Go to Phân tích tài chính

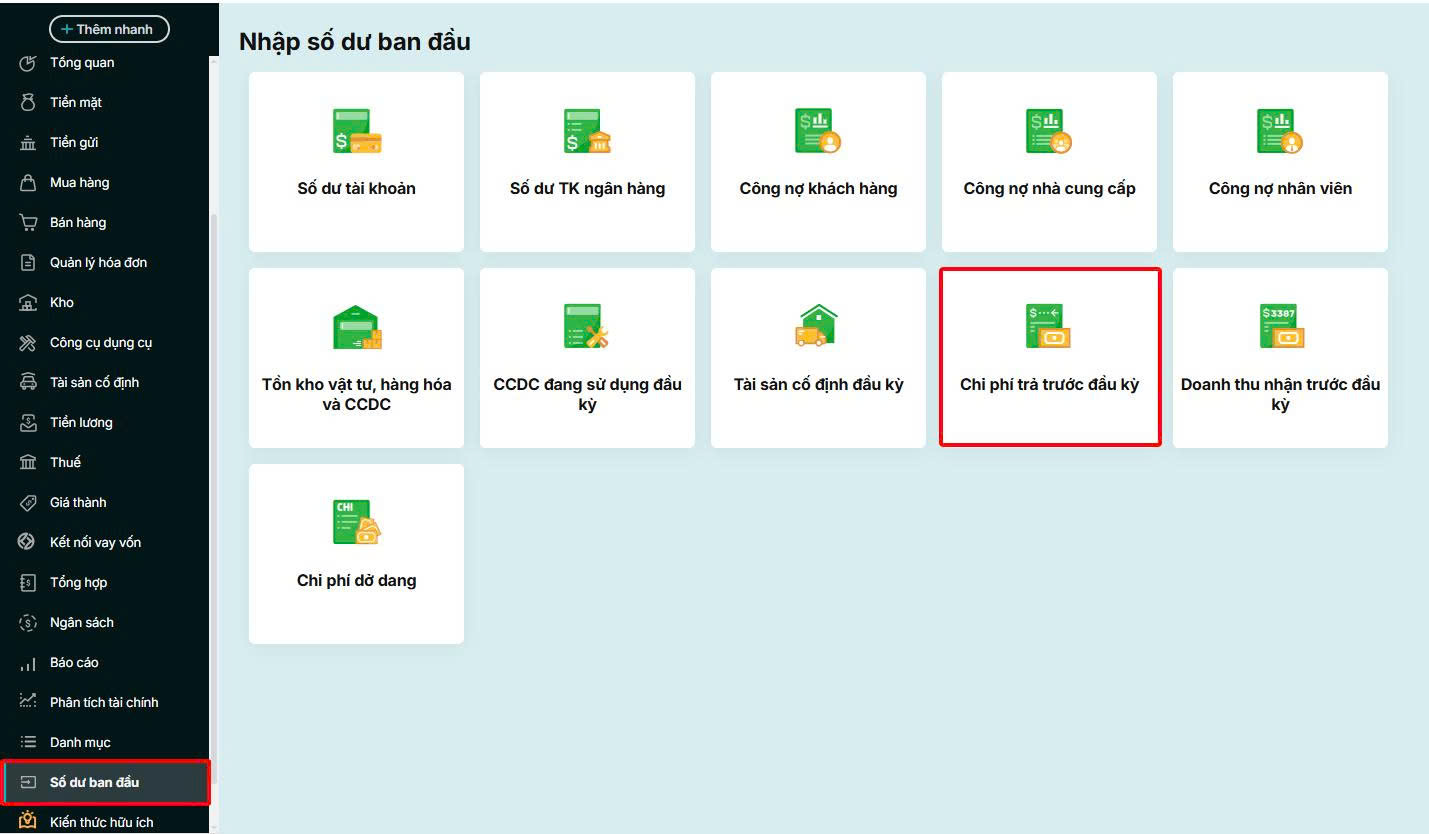click(x=104, y=703)
